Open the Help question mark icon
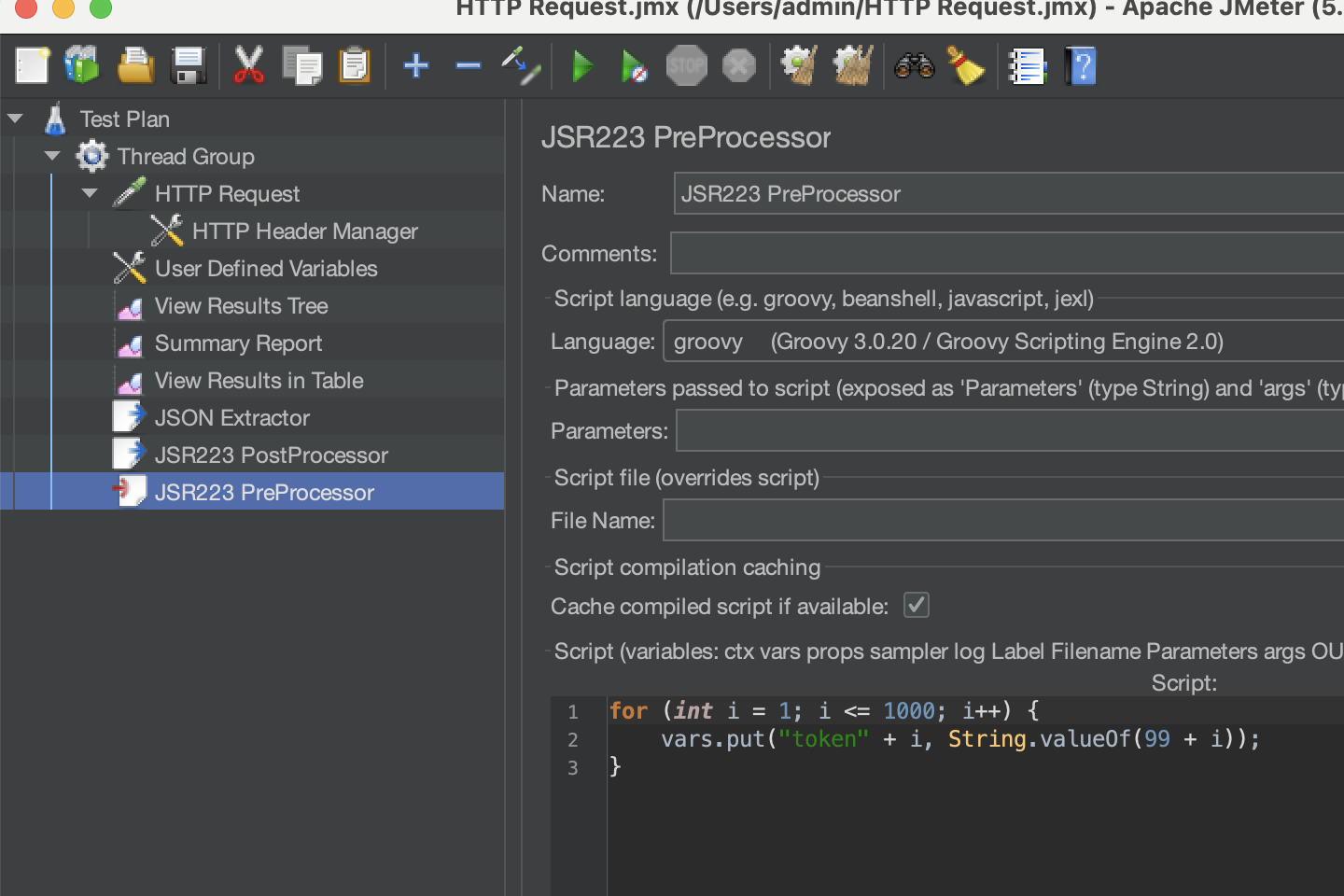 1081,66
